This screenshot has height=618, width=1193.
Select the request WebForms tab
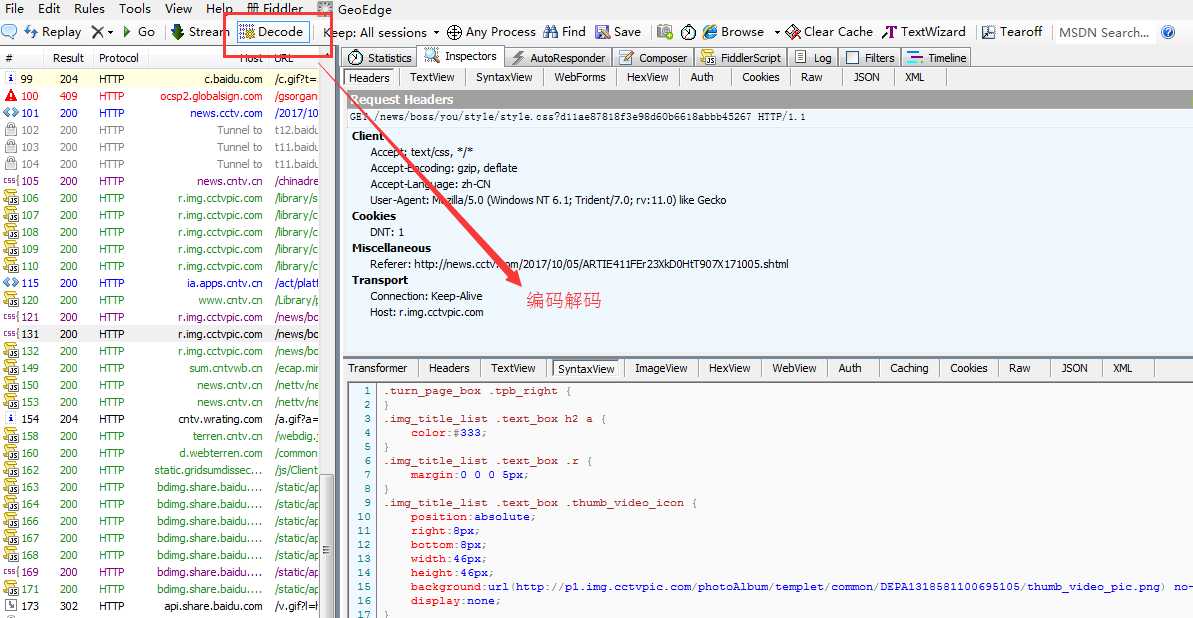tap(580, 77)
